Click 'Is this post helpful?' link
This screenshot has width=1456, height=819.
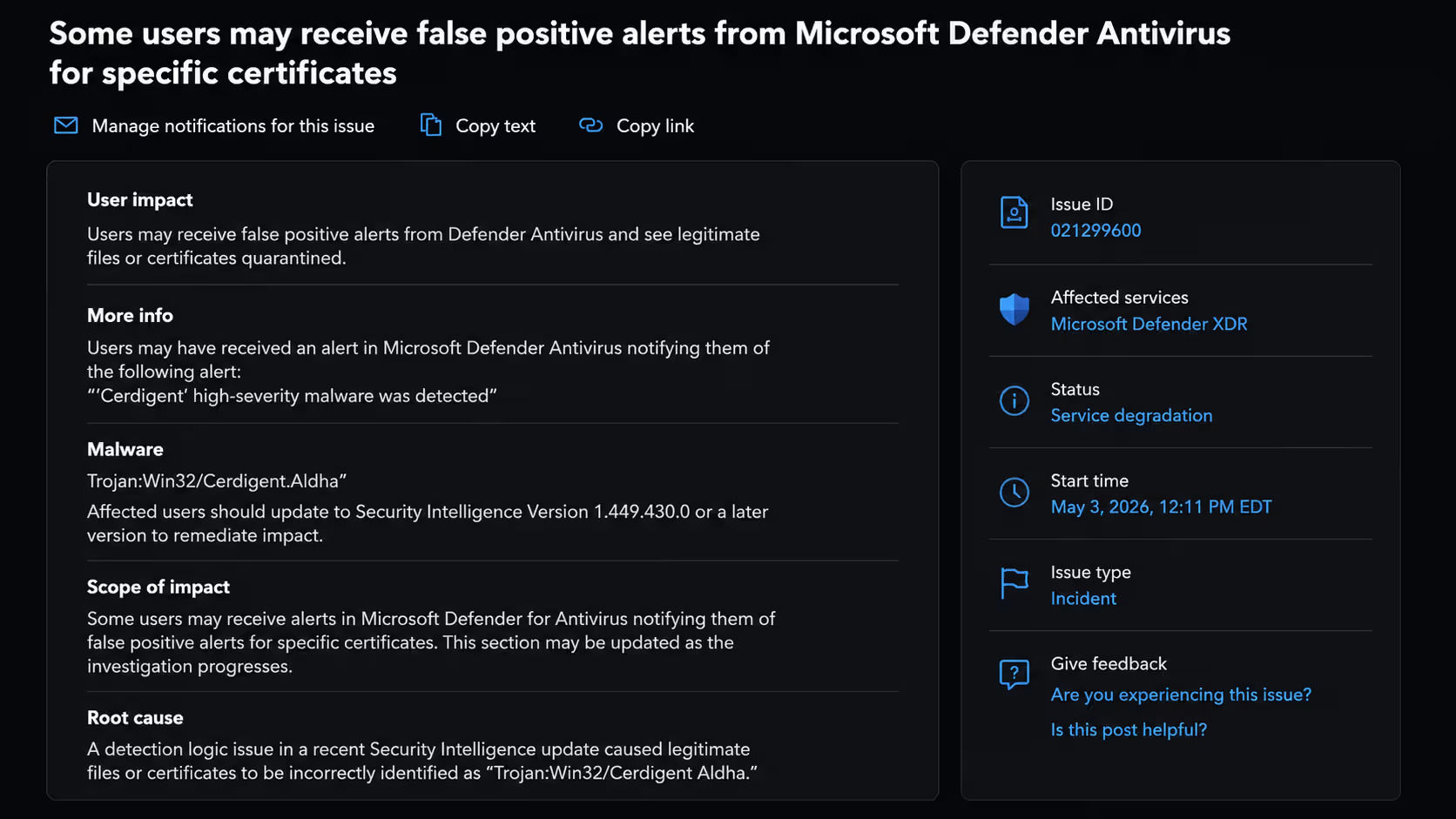click(1129, 730)
